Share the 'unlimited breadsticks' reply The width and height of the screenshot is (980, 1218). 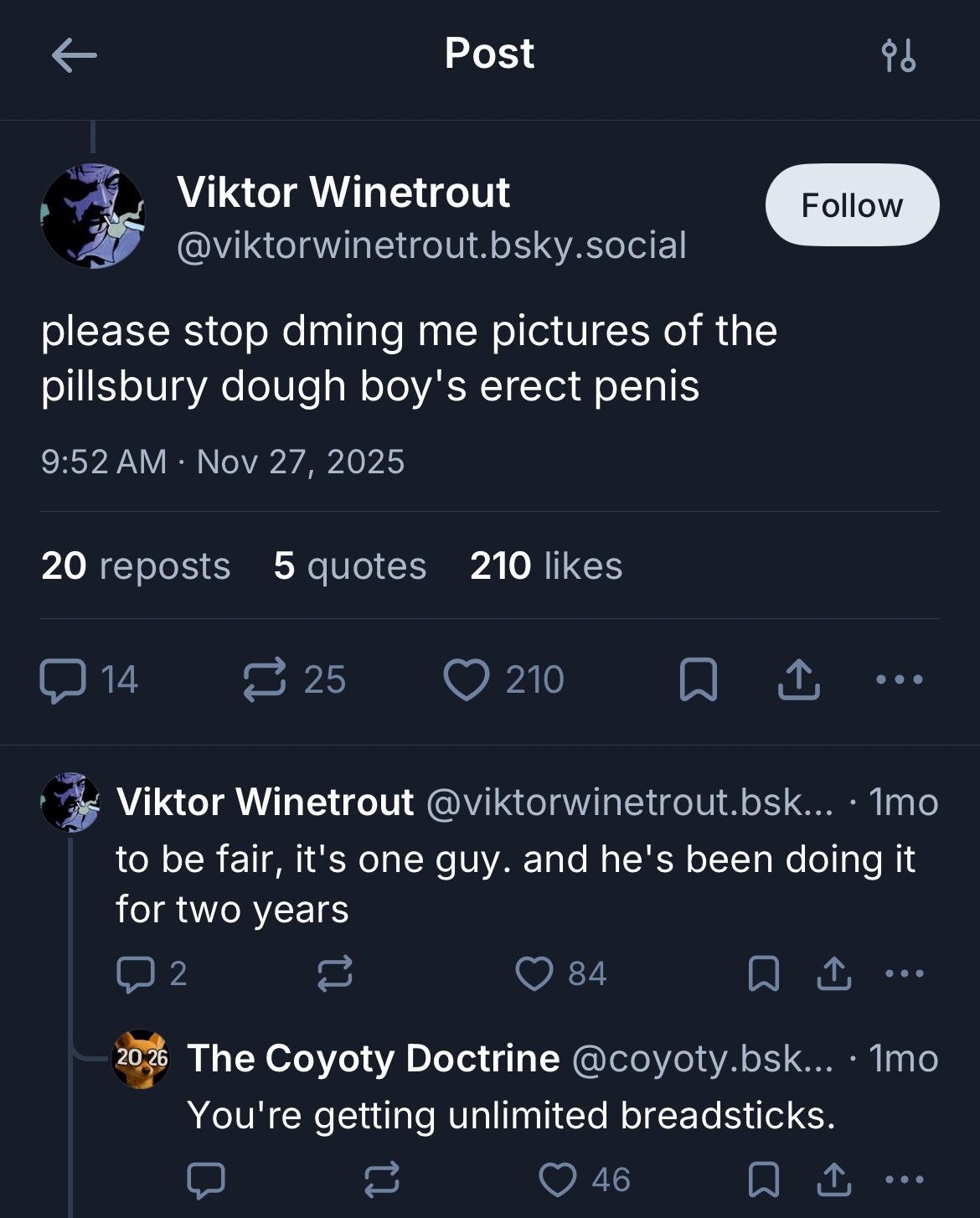[x=834, y=1179]
